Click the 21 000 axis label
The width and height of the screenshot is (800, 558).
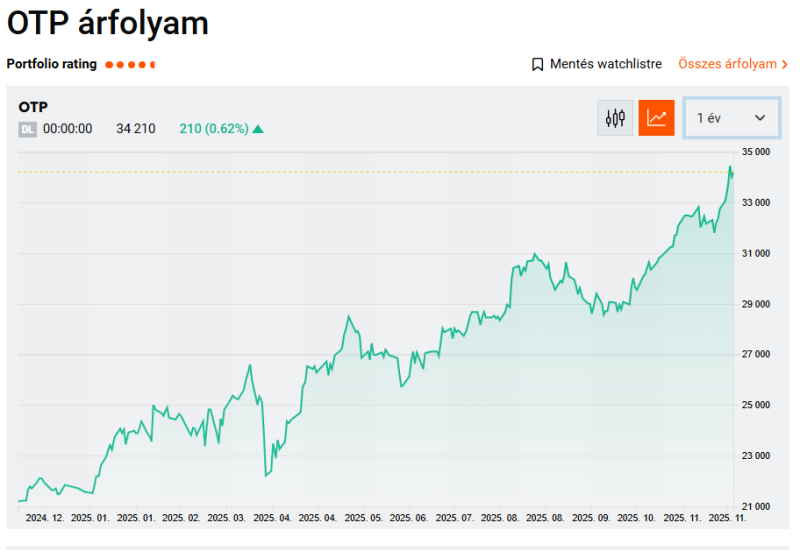click(x=756, y=506)
